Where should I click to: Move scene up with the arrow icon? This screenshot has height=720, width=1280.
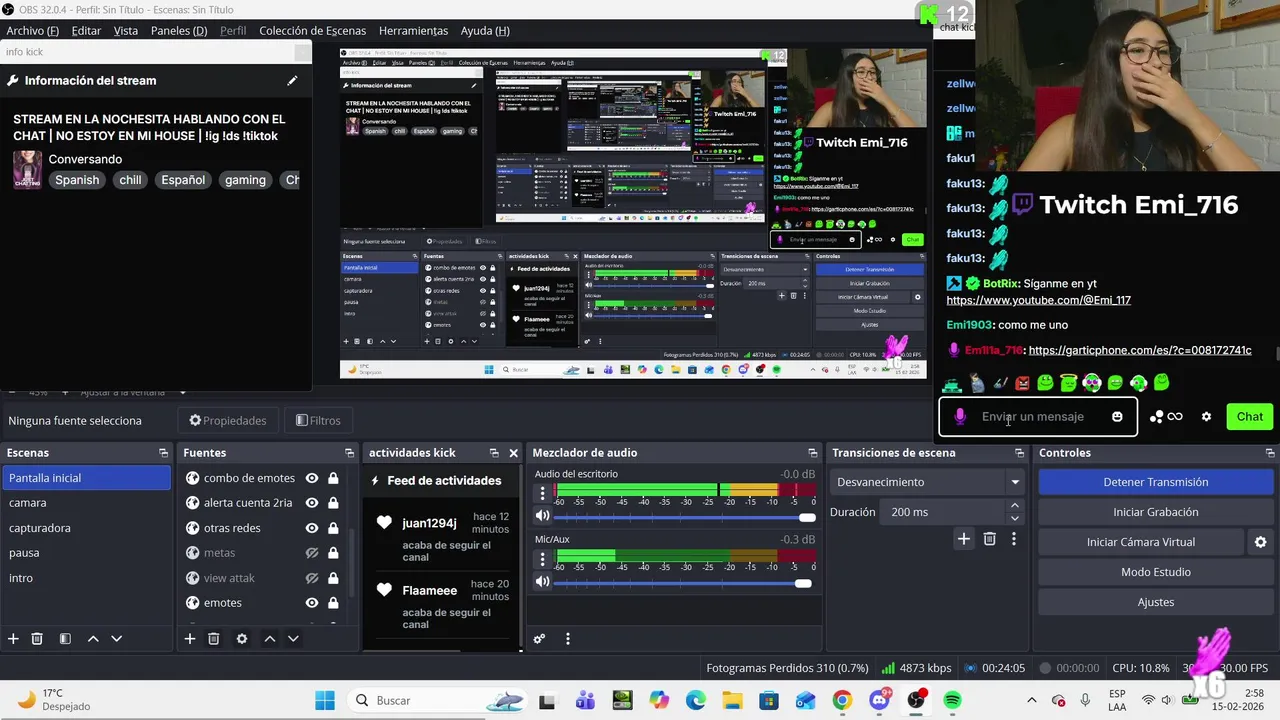click(93, 638)
